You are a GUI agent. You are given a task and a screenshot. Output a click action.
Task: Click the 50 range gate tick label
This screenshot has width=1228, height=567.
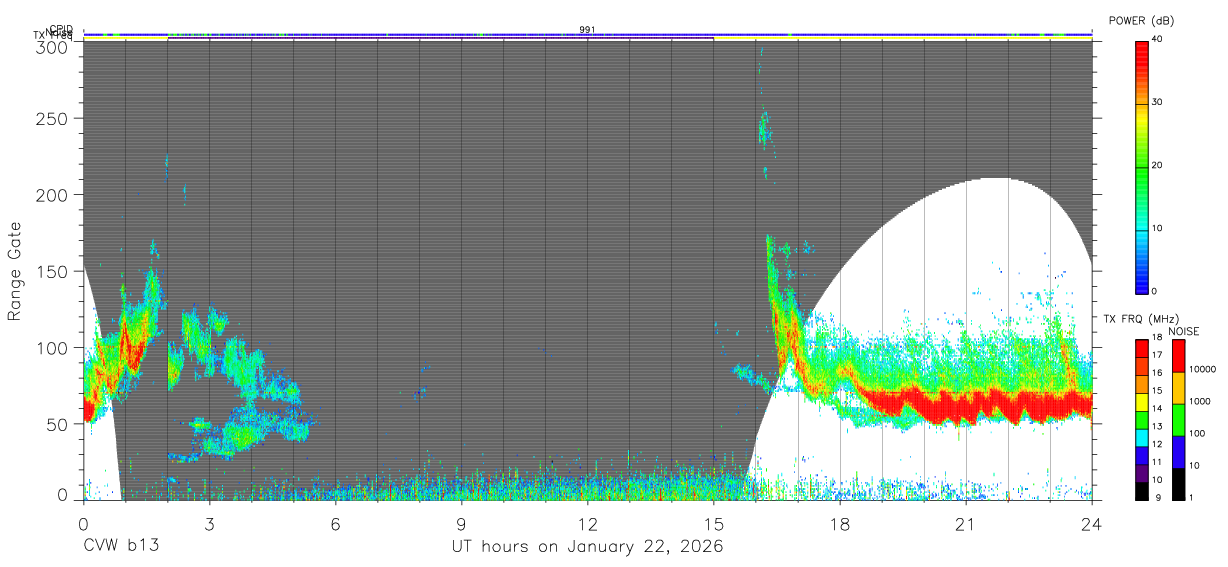point(58,424)
